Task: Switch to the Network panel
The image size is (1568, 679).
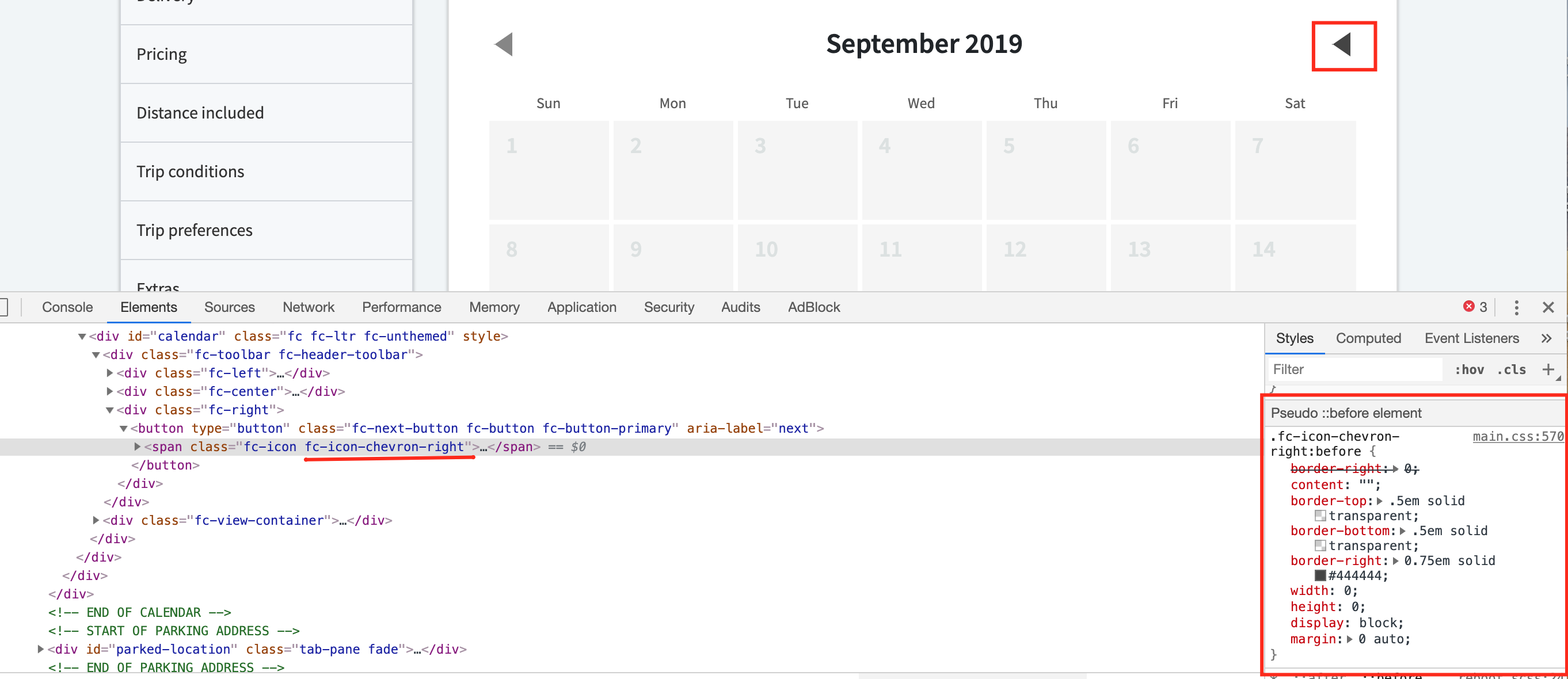Action: pyautogui.click(x=309, y=307)
